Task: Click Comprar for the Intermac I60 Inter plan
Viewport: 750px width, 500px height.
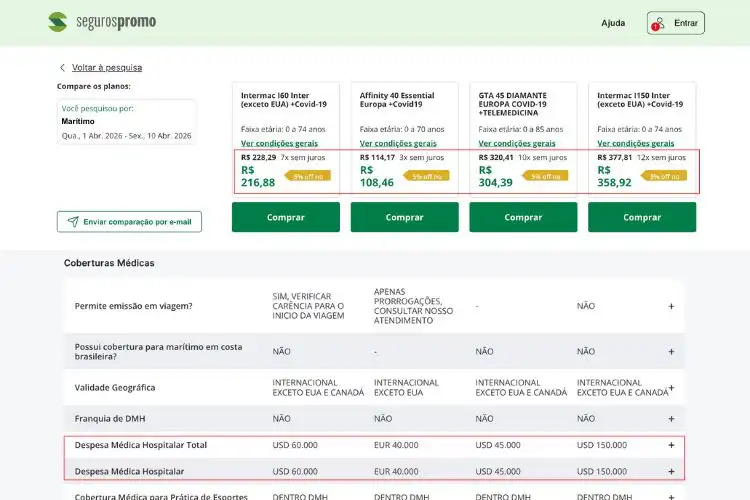Action: pos(286,217)
